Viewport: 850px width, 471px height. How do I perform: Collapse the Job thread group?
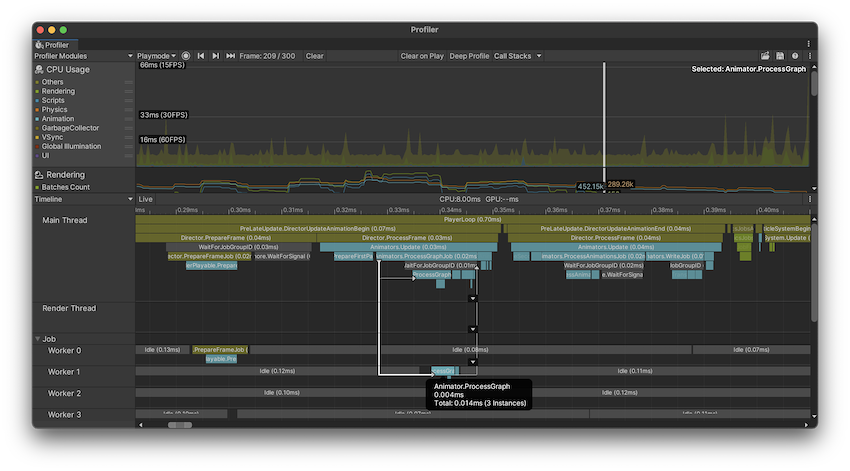[38, 339]
